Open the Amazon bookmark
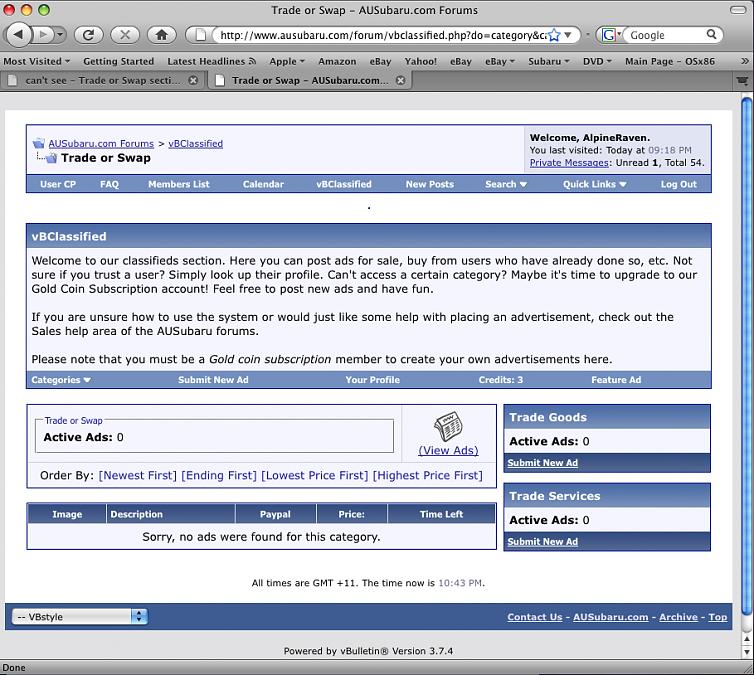 point(337,62)
